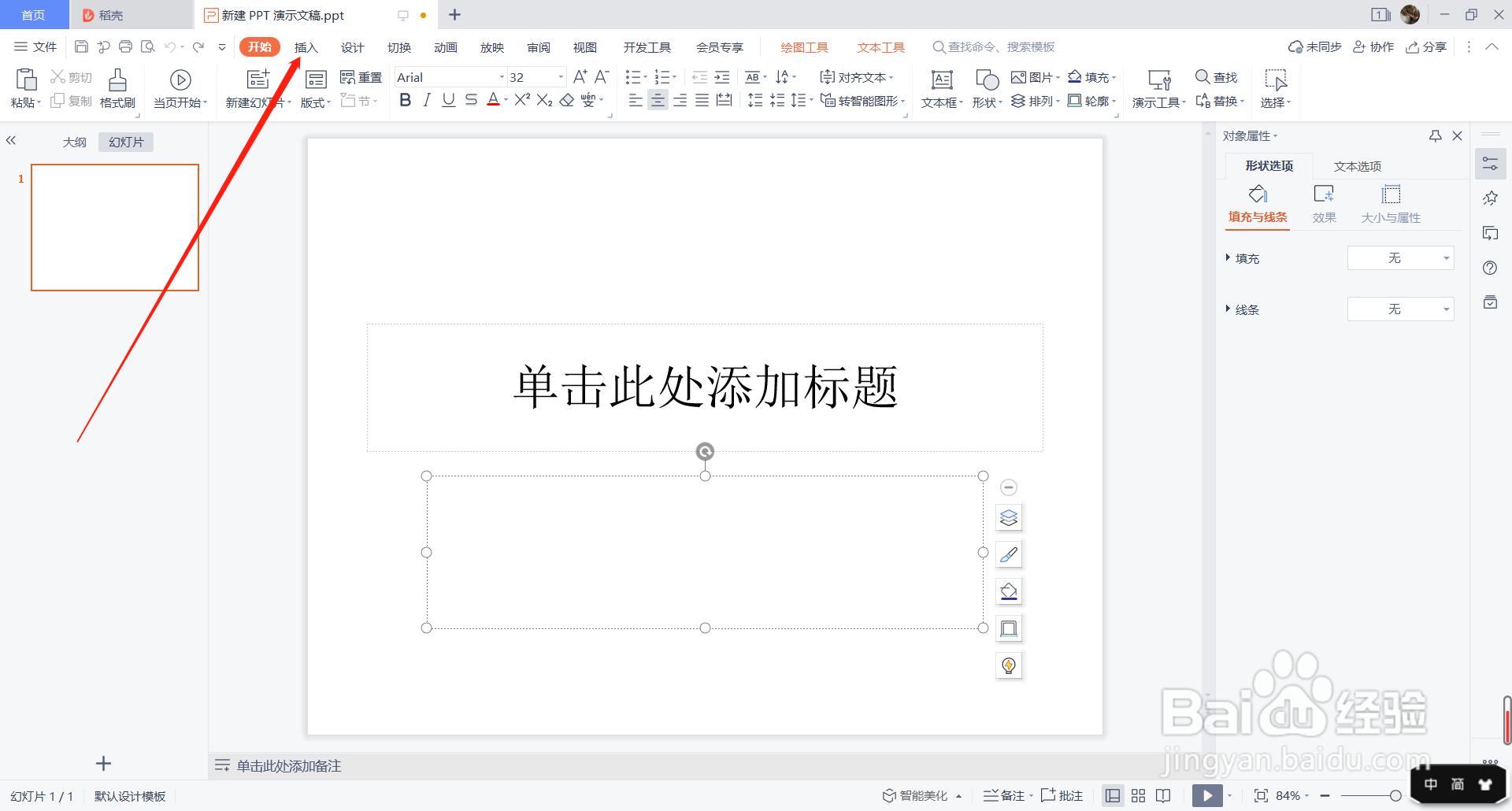The height and width of the screenshot is (811, 1512).
Task: Click the Collaborate (协作) button
Action: (1373, 47)
